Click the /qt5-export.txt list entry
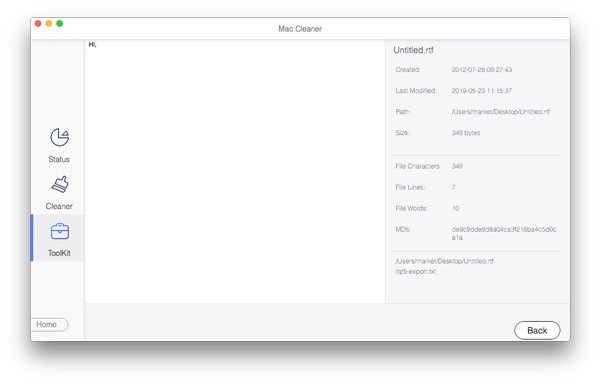Screen dimensions: 600x384 pos(416,272)
